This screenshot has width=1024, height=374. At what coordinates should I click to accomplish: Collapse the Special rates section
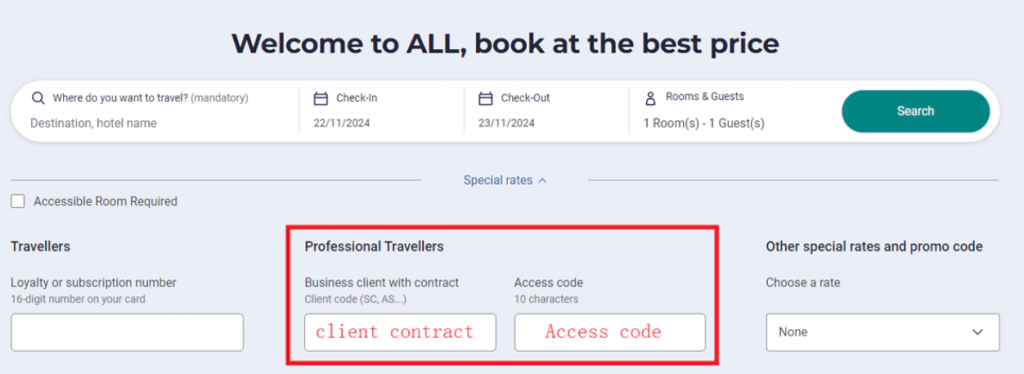pos(505,180)
